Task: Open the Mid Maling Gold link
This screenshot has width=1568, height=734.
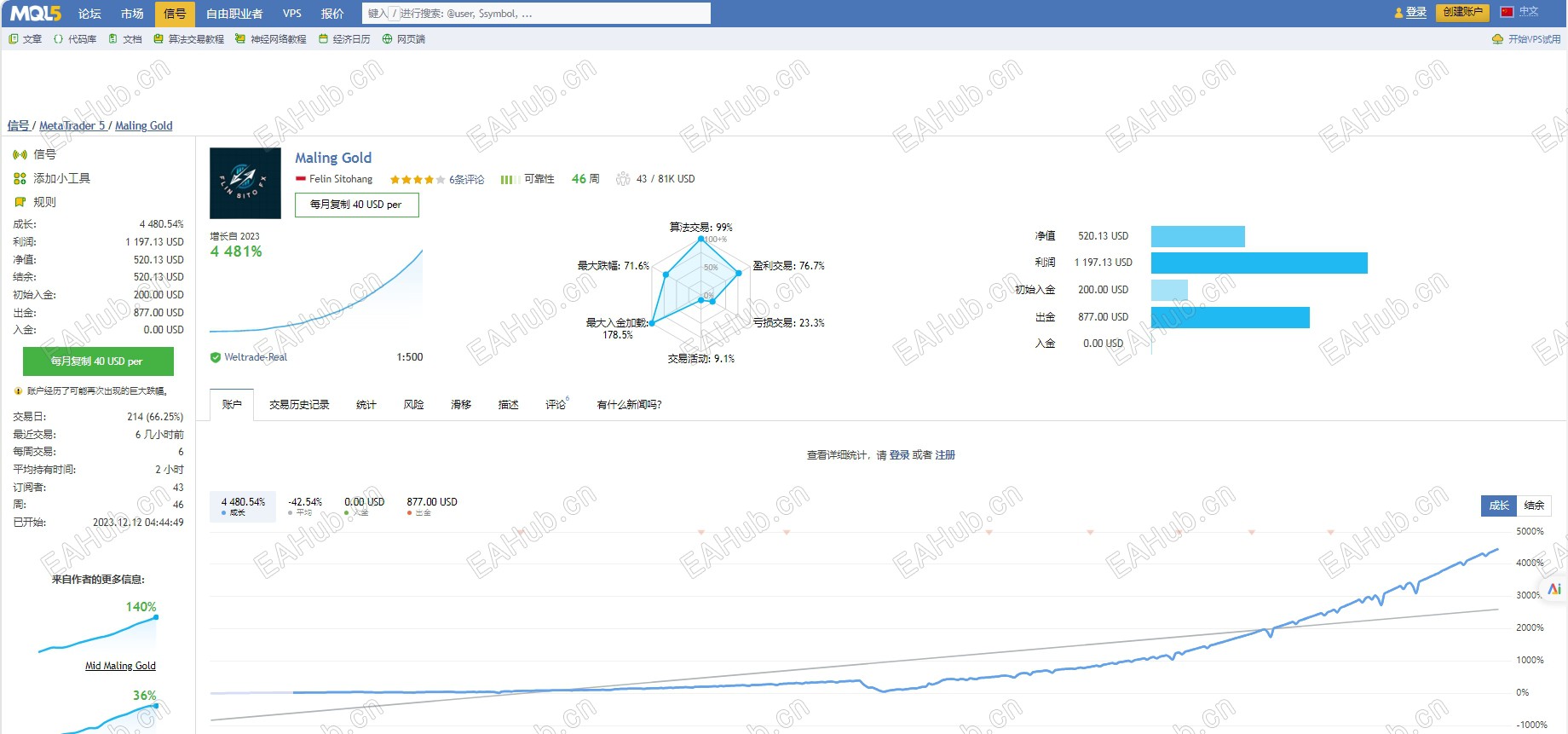Action: 120,666
